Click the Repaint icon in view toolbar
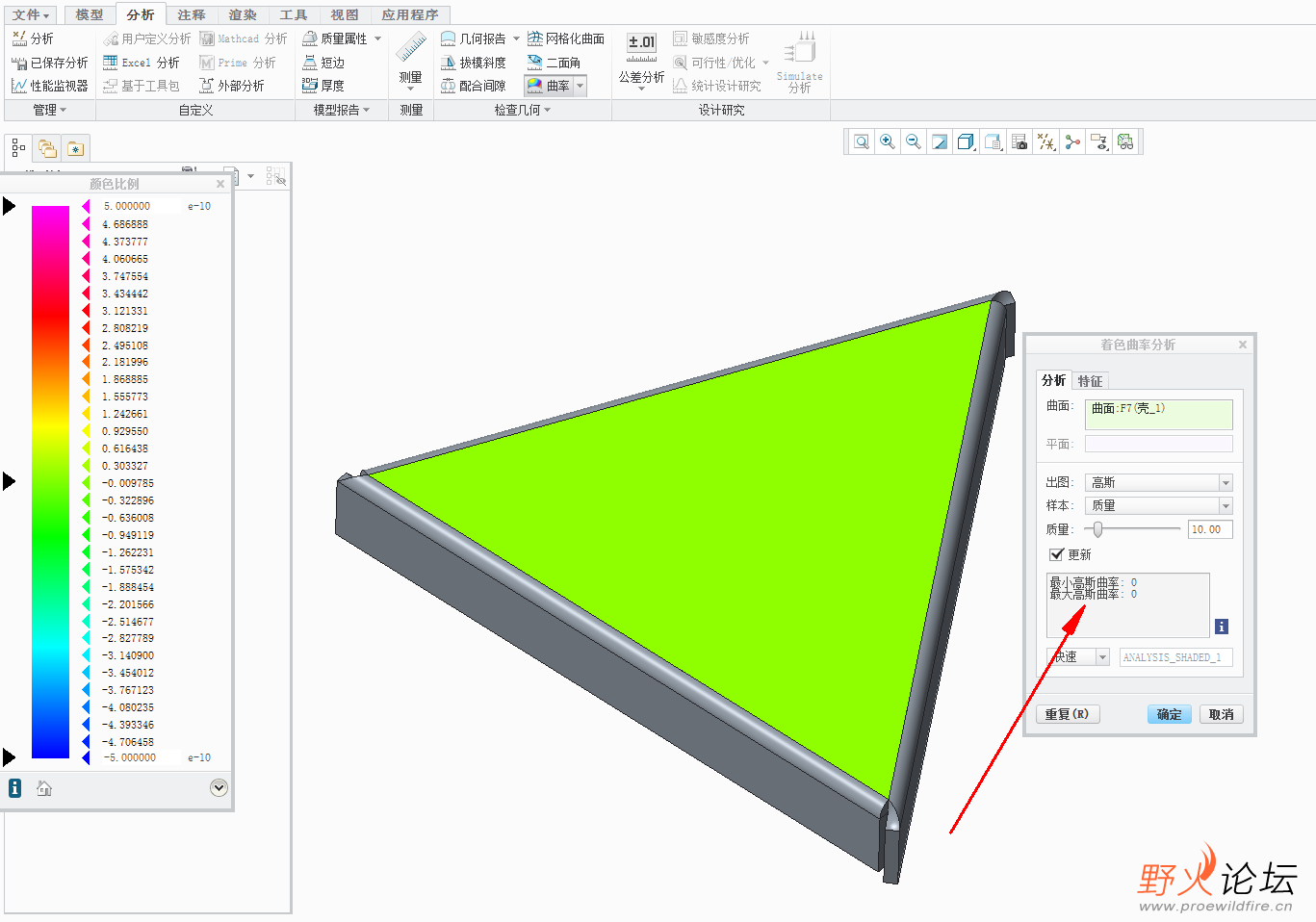 (940, 142)
